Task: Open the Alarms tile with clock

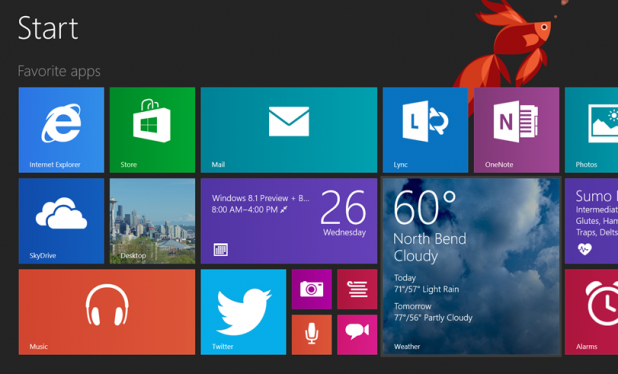Action: (x=591, y=312)
